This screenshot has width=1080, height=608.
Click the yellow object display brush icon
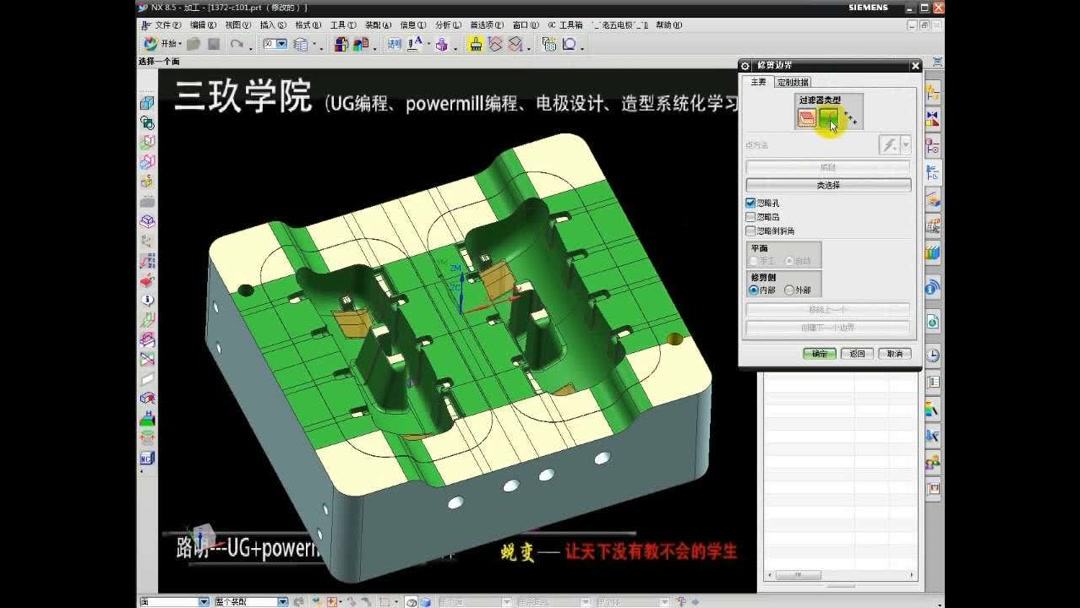click(x=475, y=44)
